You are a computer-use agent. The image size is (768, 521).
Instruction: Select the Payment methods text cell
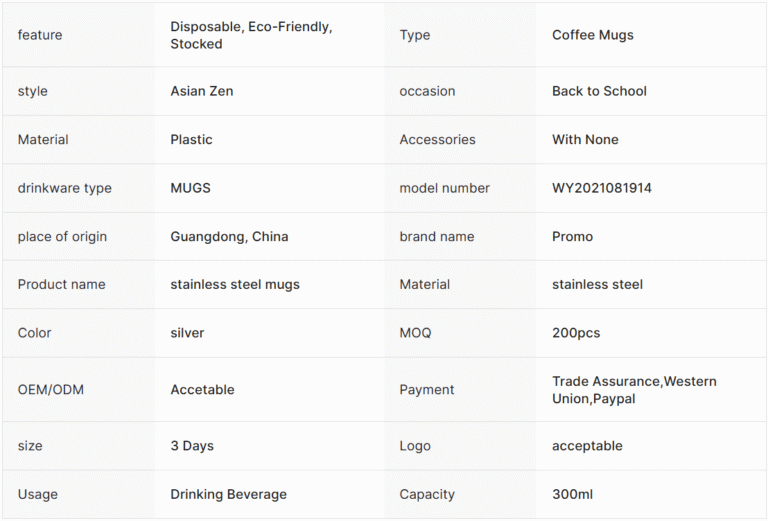634,390
